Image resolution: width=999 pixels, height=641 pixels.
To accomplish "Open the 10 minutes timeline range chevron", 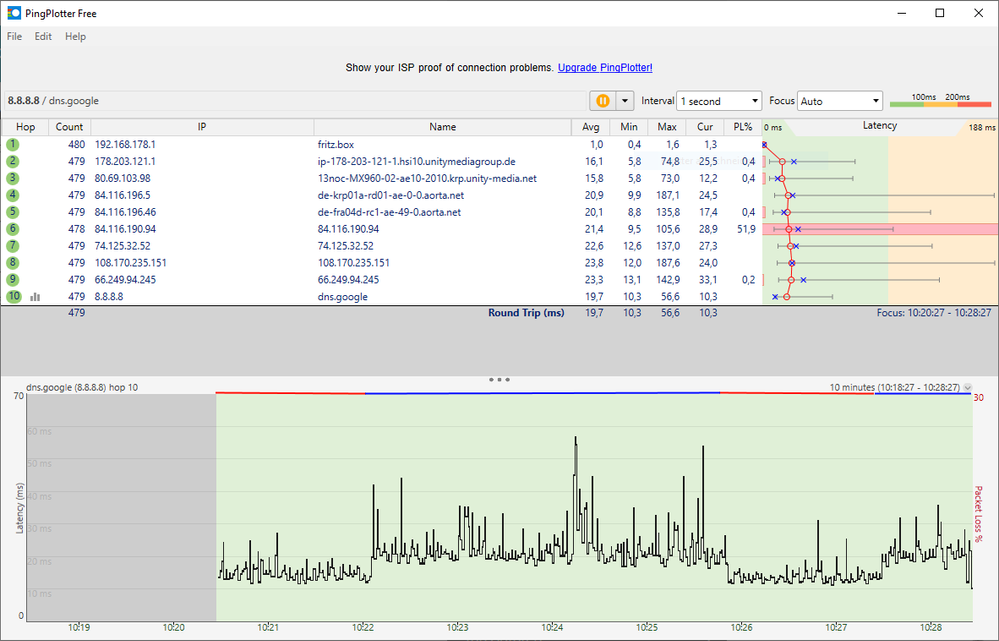I will point(967,387).
